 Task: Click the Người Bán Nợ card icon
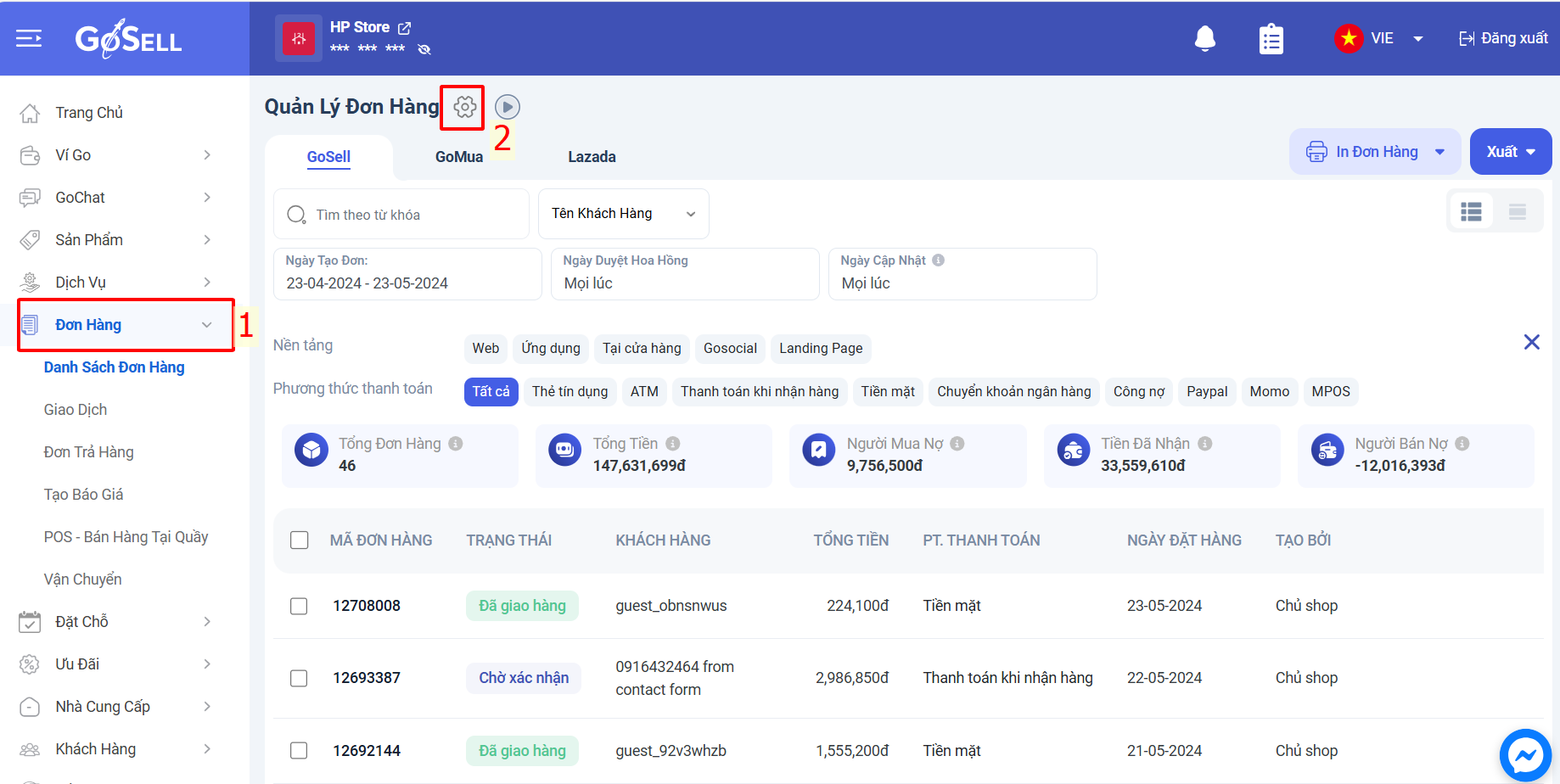1327,450
